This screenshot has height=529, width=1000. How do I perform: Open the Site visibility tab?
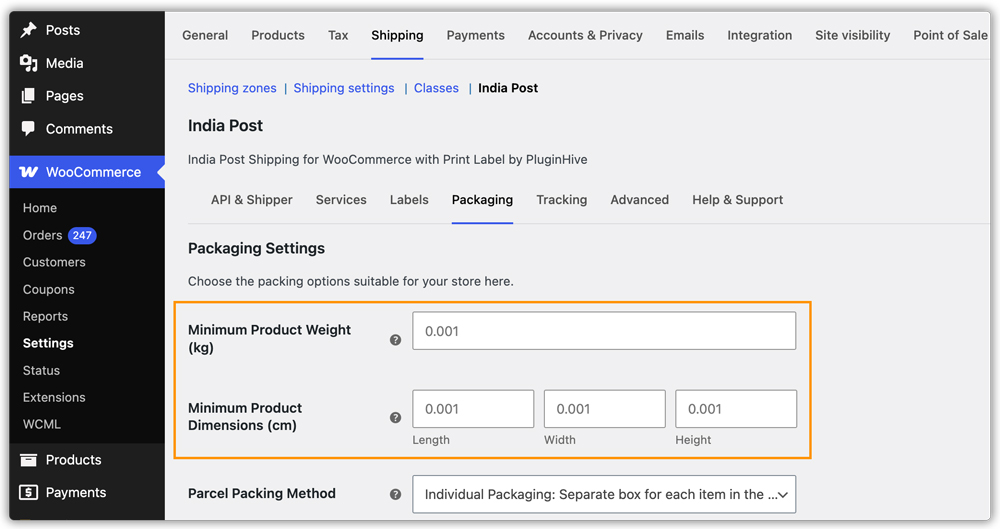point(853,35)
